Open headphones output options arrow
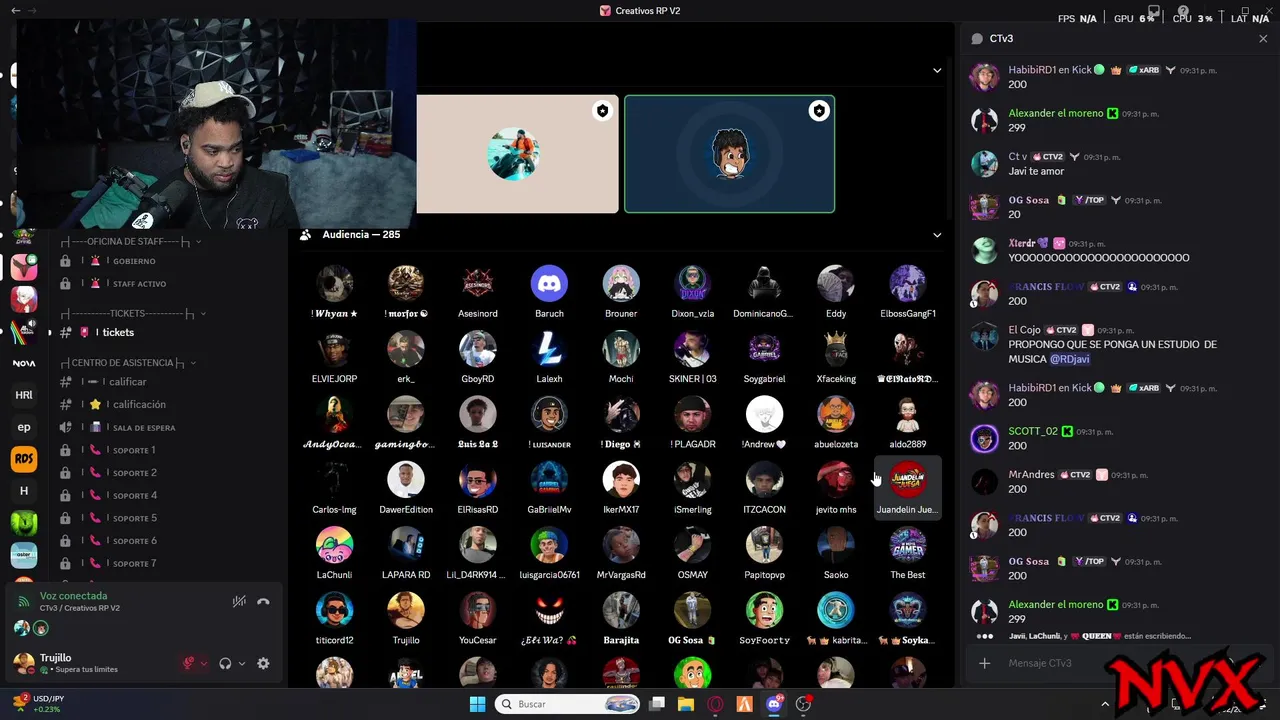The width and height of the screenshot is (1280, 720). pyautogui.click(x=242, y=664)
